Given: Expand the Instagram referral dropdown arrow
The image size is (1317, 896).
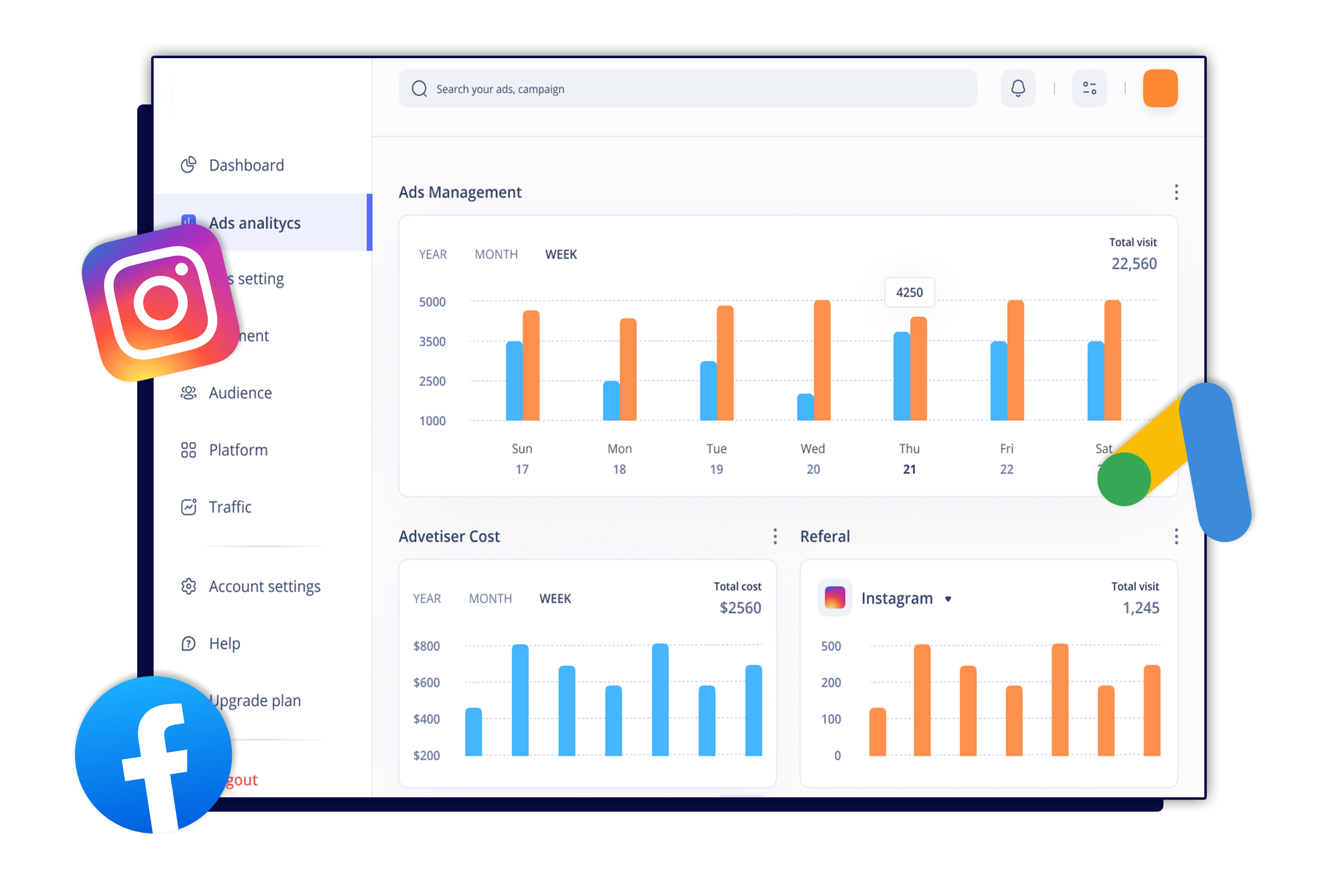Looking at the screenshot, I should point(948,599).
